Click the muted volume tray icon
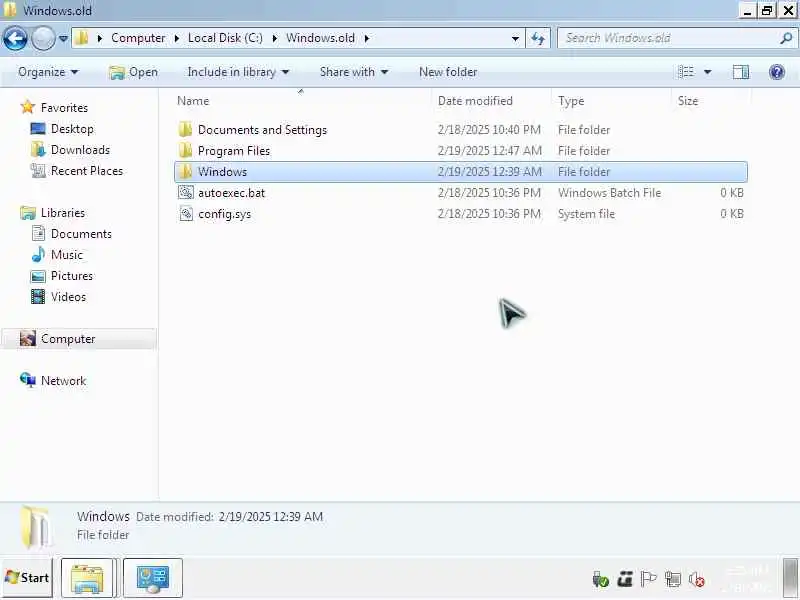This screenshot has height=600, width=800. pyautogui.click(x=696, y=580)
